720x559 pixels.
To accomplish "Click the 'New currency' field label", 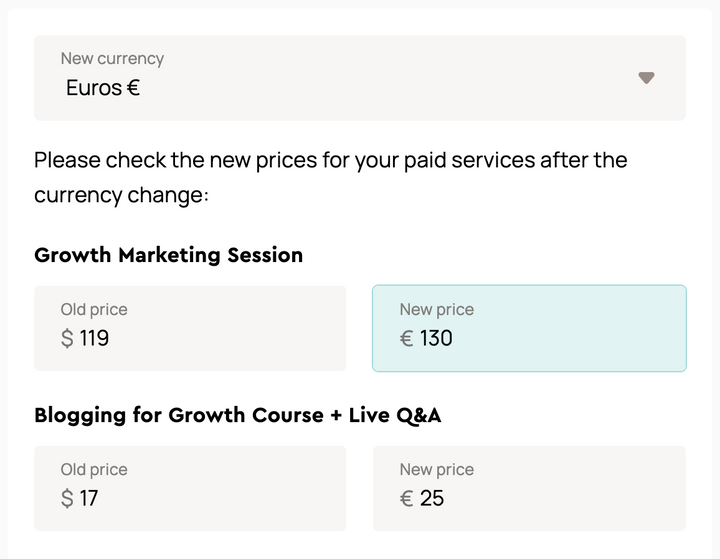I will click(x=112, y=59).
